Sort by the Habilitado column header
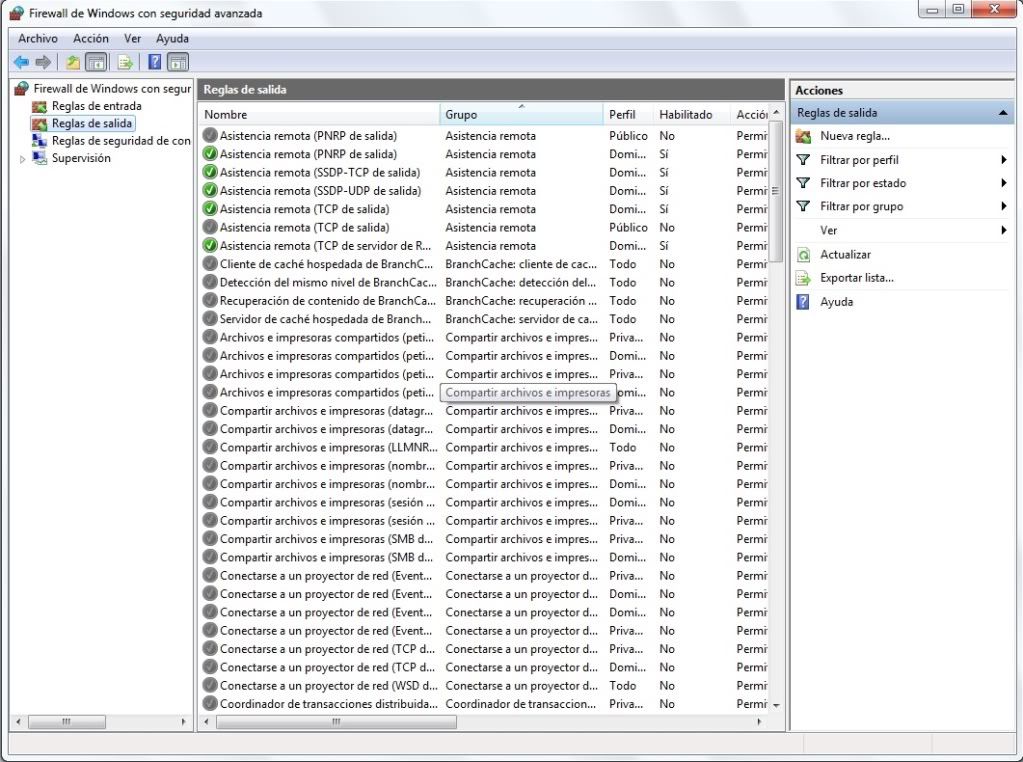The image size is (1023, 762). 692,114
